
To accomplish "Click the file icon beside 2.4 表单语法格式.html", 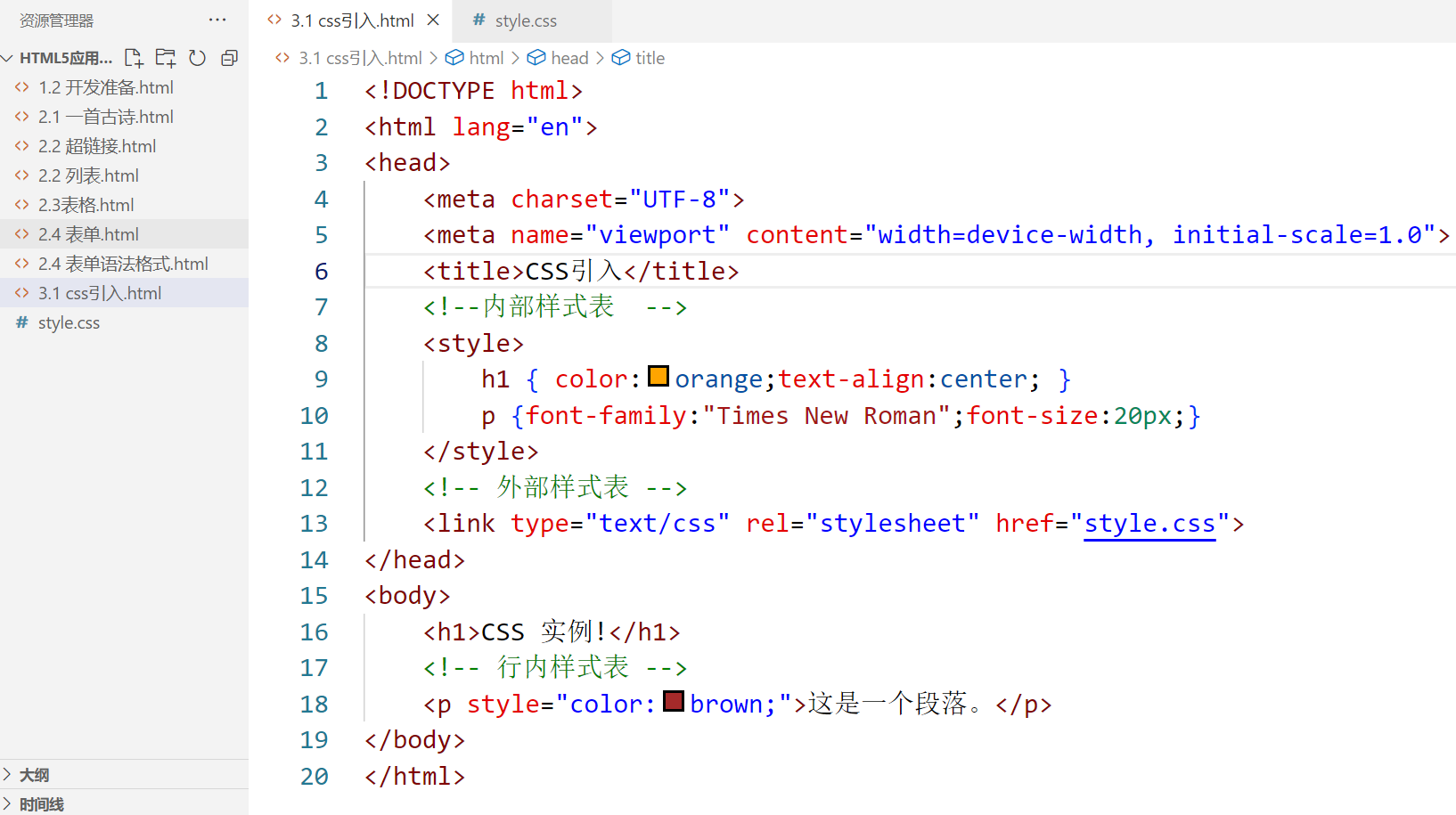I will [22, 264].
